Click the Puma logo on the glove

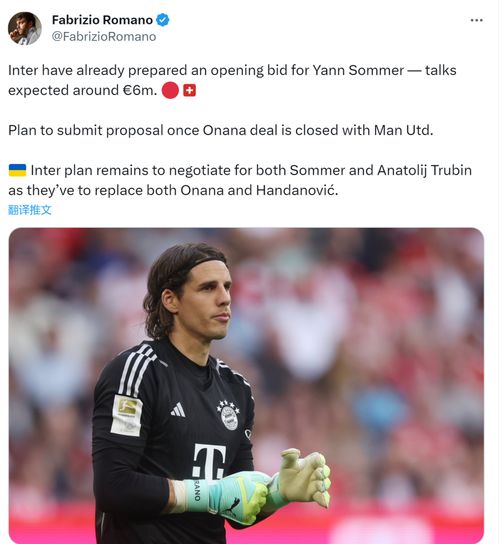pos(231,505)
